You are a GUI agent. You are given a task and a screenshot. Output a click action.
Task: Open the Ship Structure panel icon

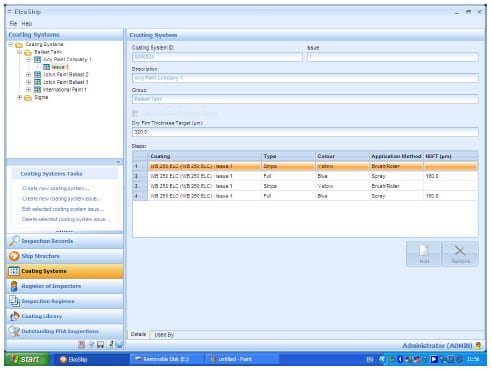[14, 256]
